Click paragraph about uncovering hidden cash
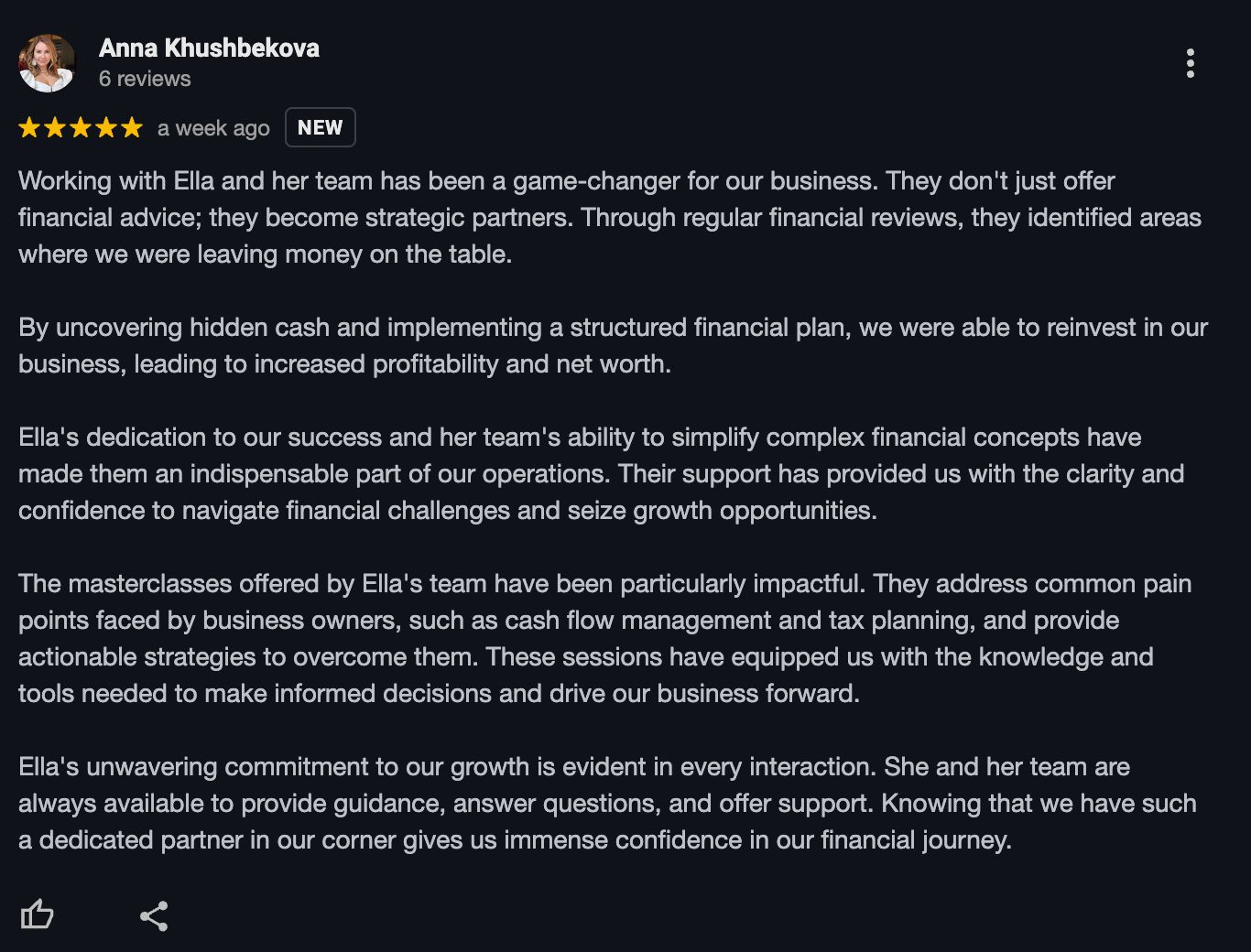 click(613, 345)
